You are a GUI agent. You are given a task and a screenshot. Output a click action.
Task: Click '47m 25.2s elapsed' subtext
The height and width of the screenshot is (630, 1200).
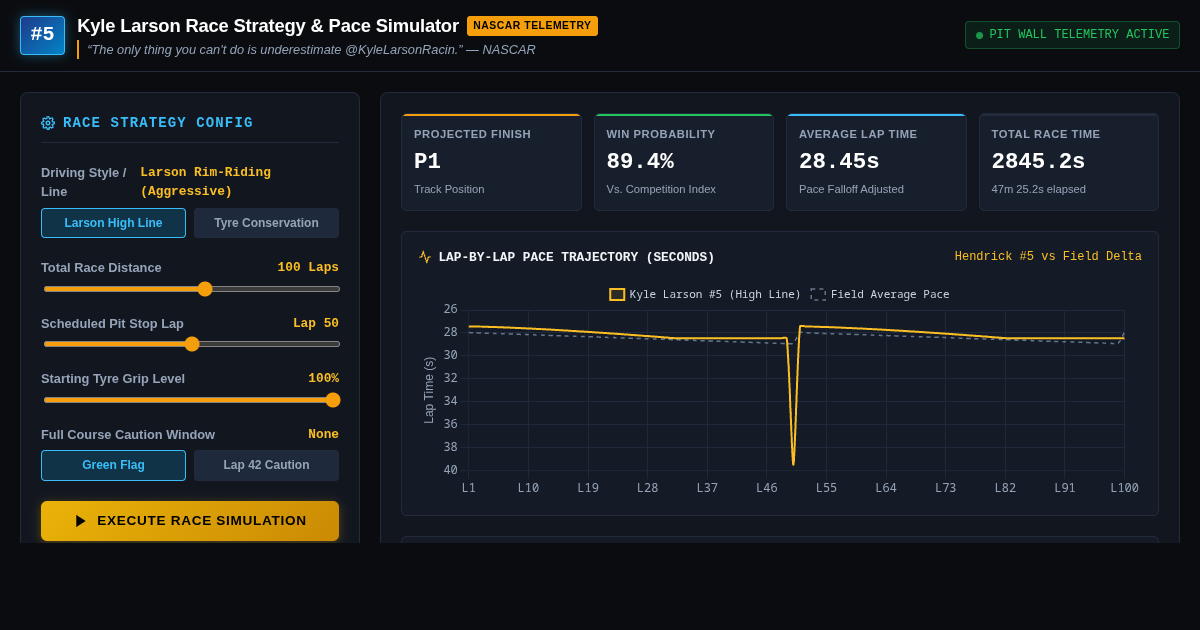pos(1039,189)
